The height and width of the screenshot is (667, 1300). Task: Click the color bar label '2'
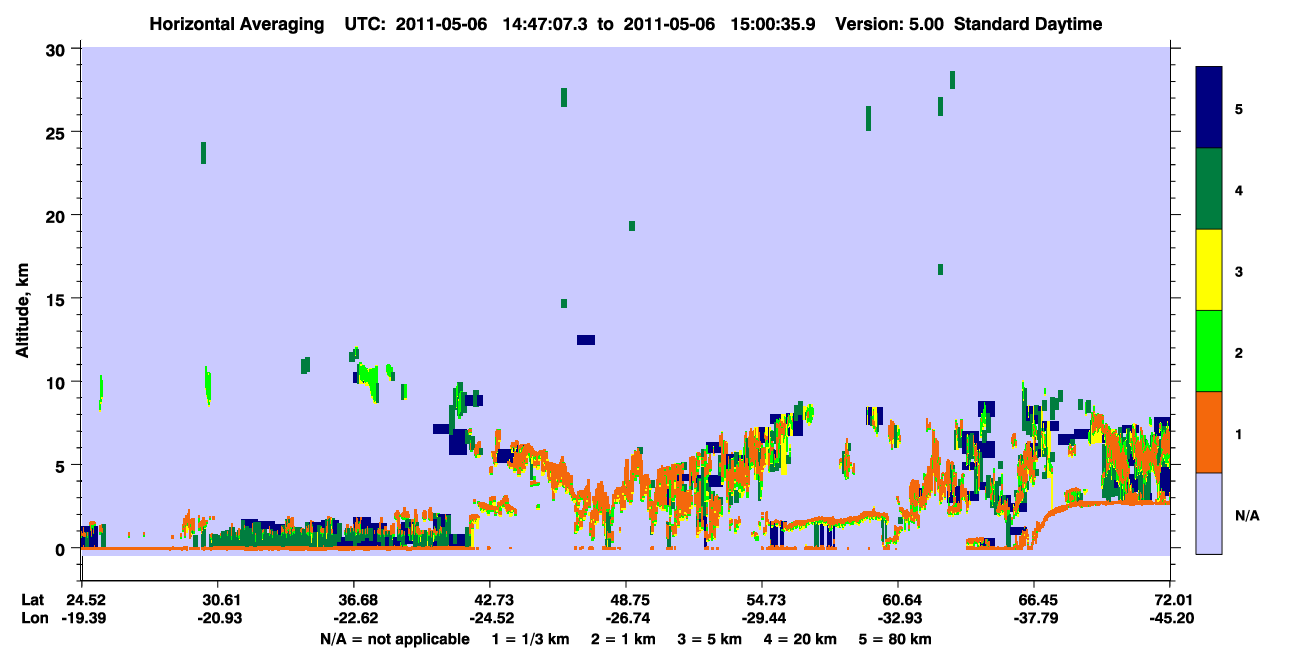pos(1238,351)
